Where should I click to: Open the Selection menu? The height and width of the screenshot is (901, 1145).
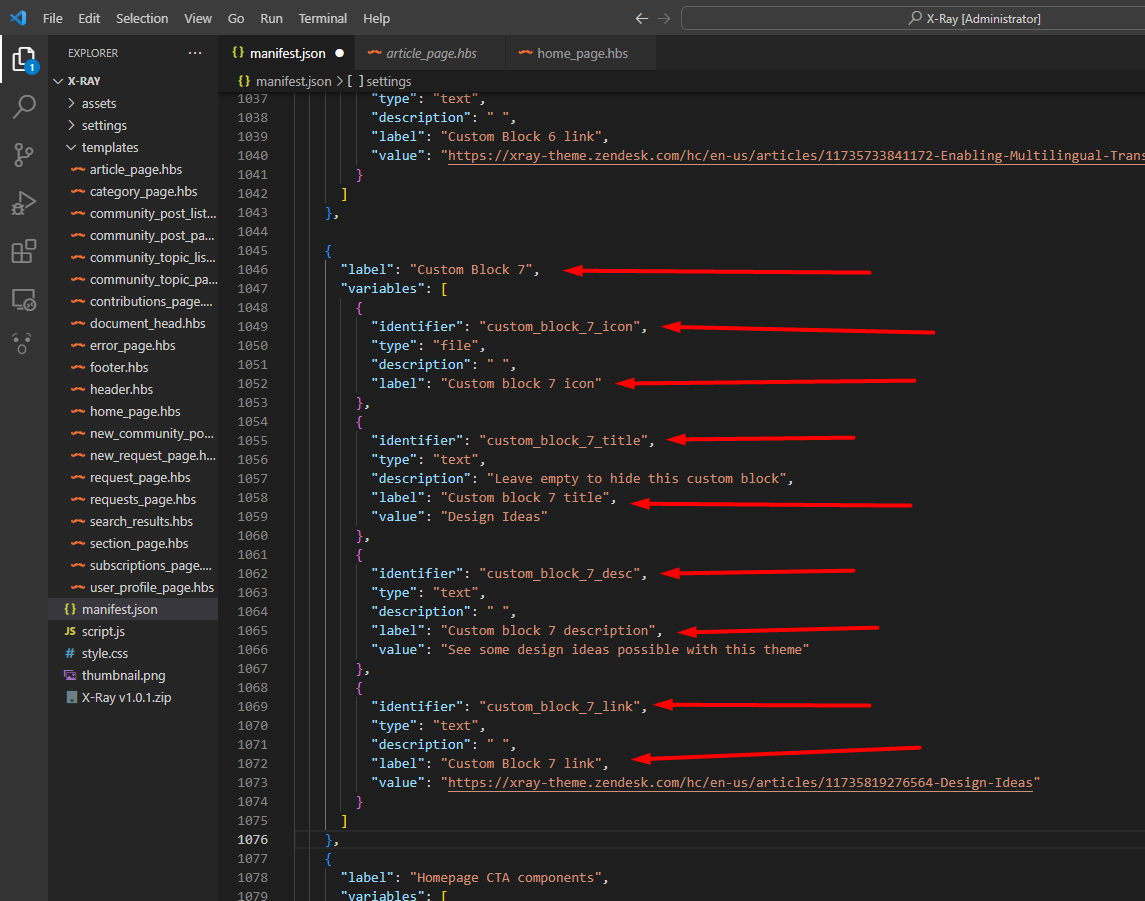pos(142,19)
